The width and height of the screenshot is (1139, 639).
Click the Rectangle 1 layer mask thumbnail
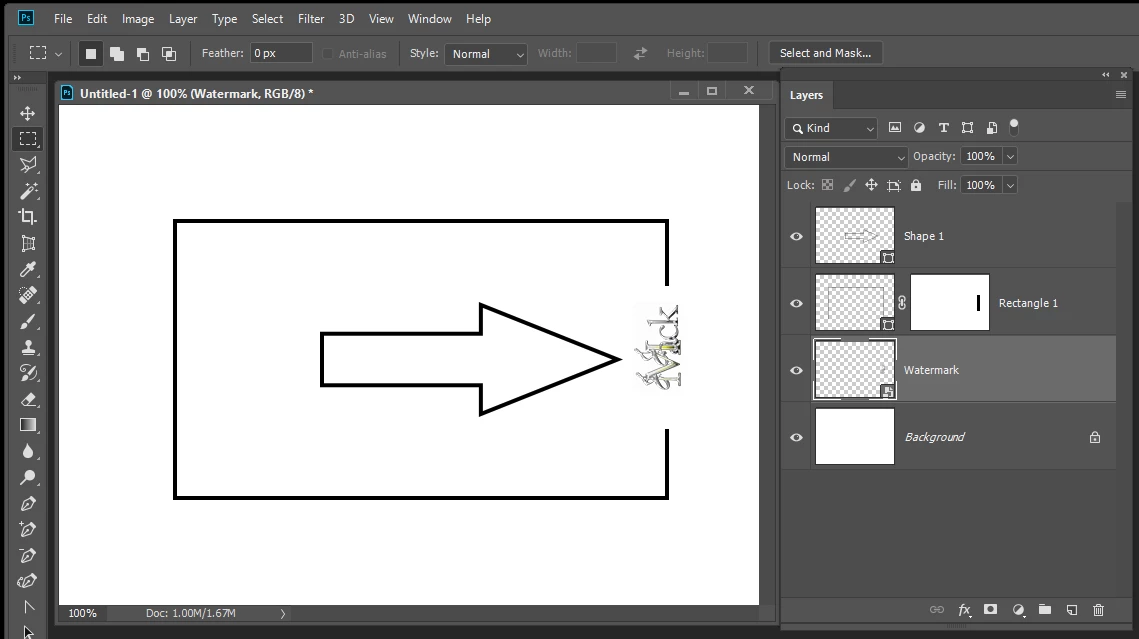pos(949,302)
